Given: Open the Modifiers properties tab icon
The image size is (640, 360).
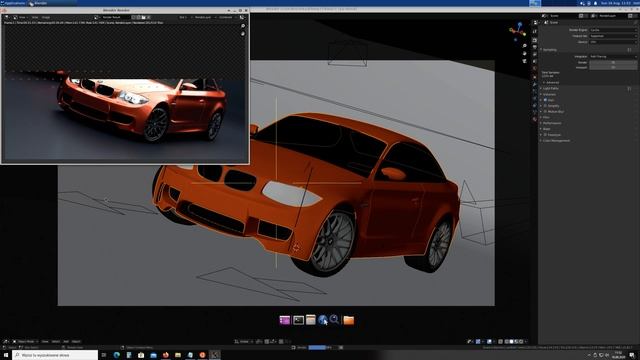Looking at the screenshot, I should click(535, 84).
